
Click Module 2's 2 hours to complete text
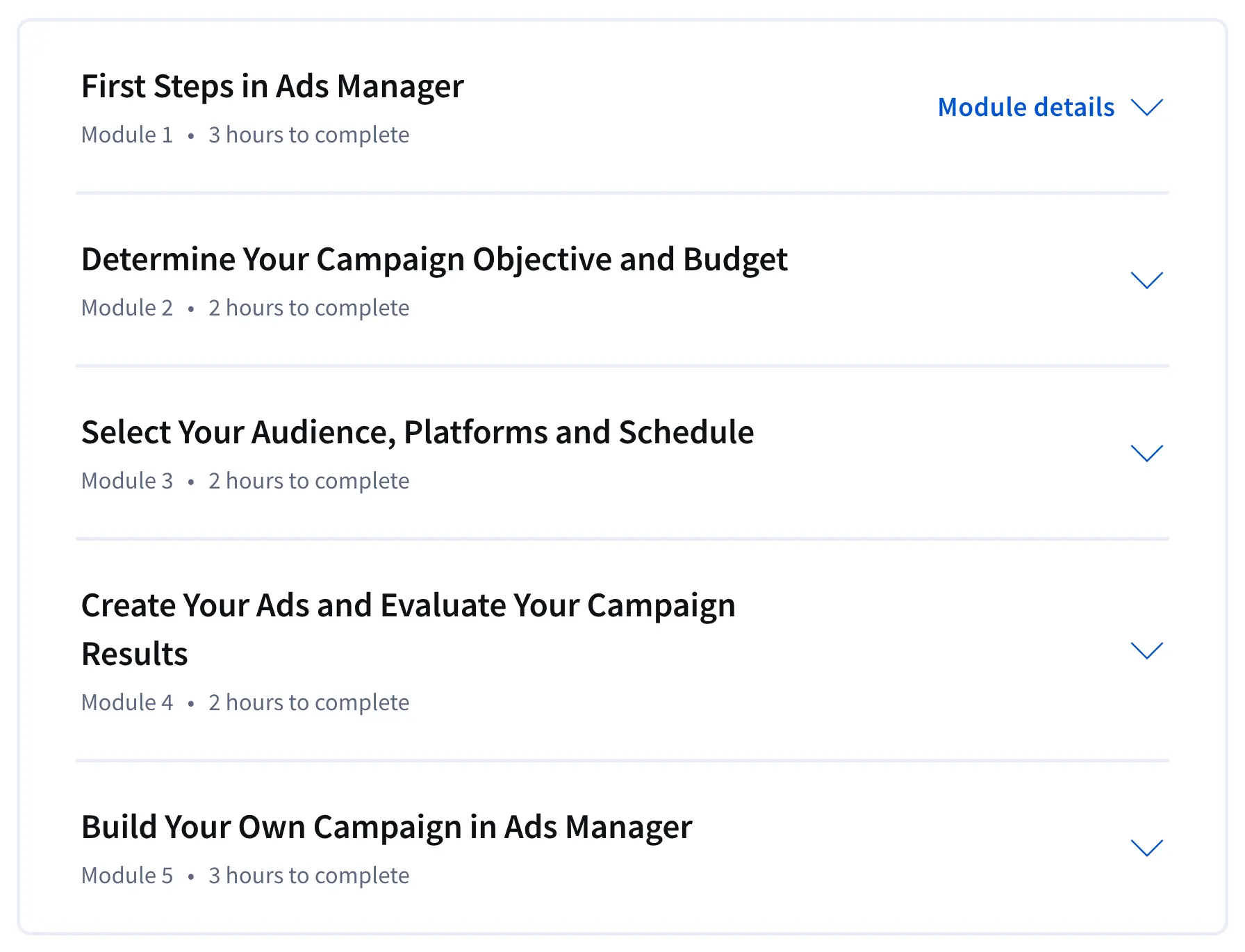click(x=308, y=308)
